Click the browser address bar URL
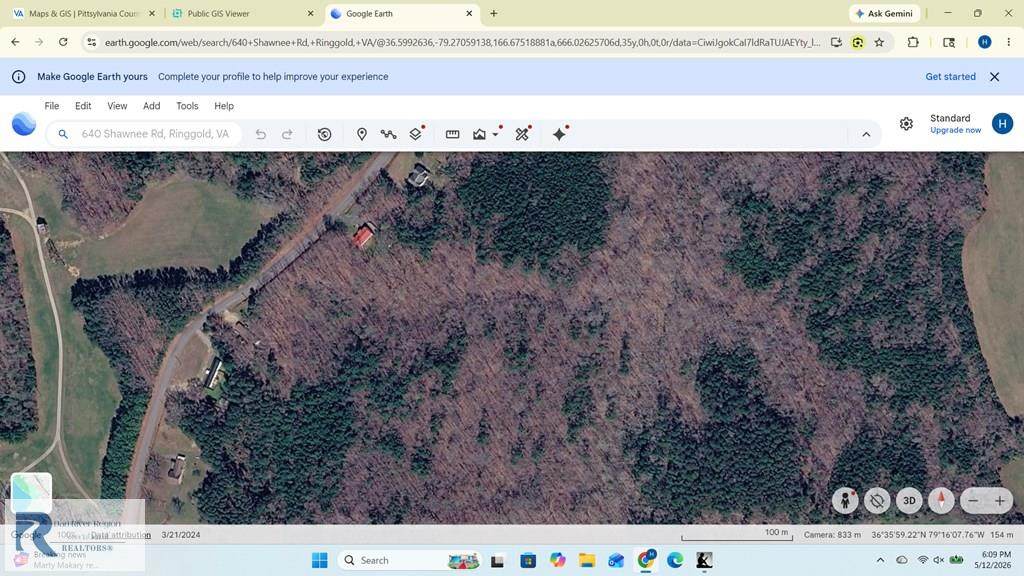 [462, 42]
